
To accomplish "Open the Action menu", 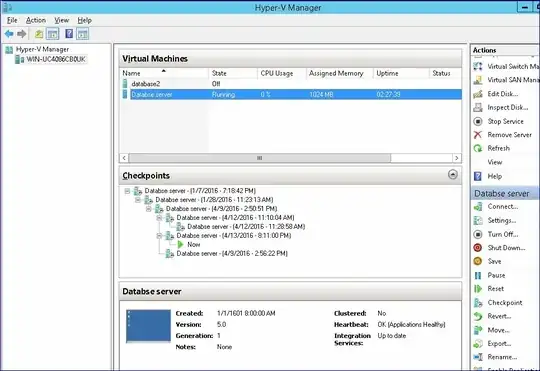I will point(36,20).
